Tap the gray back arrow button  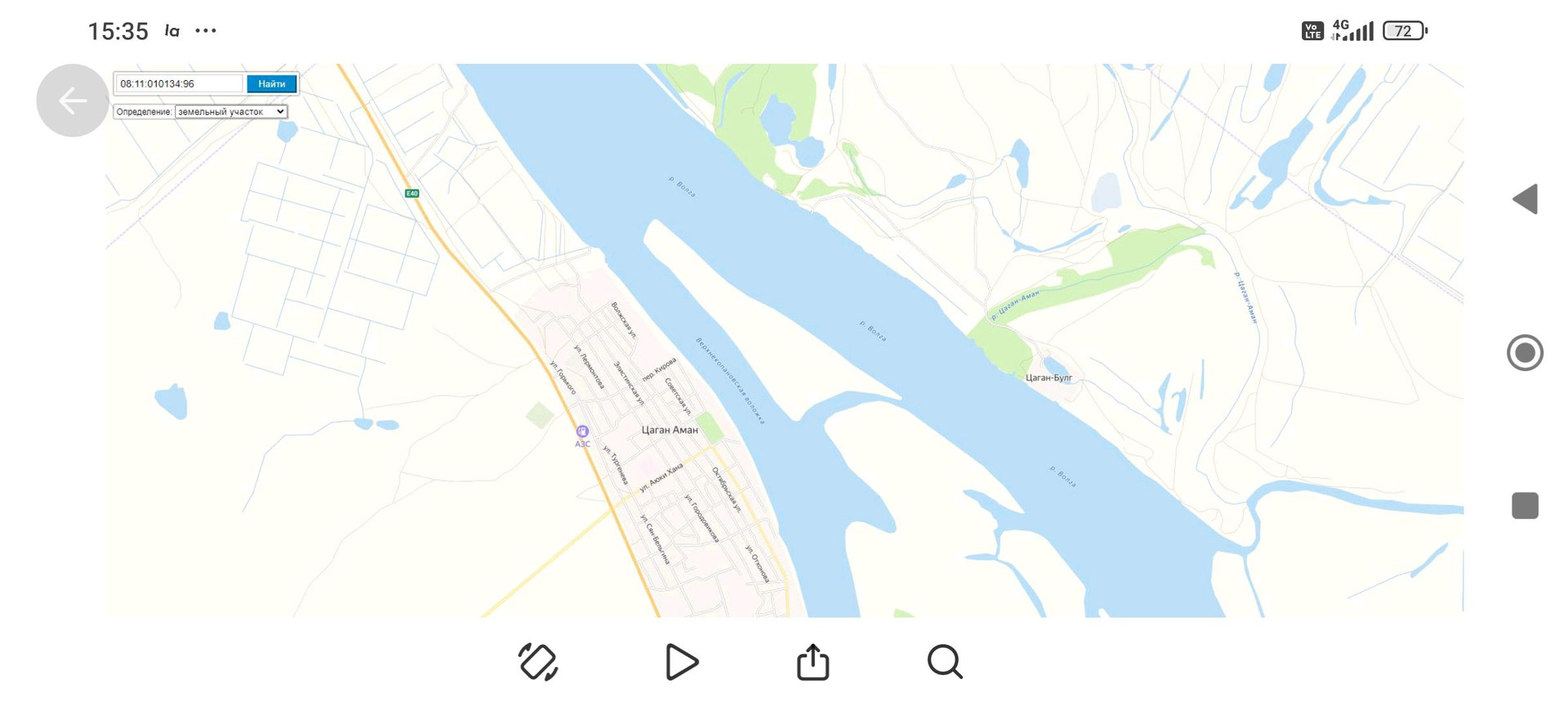tap(73, 101)
